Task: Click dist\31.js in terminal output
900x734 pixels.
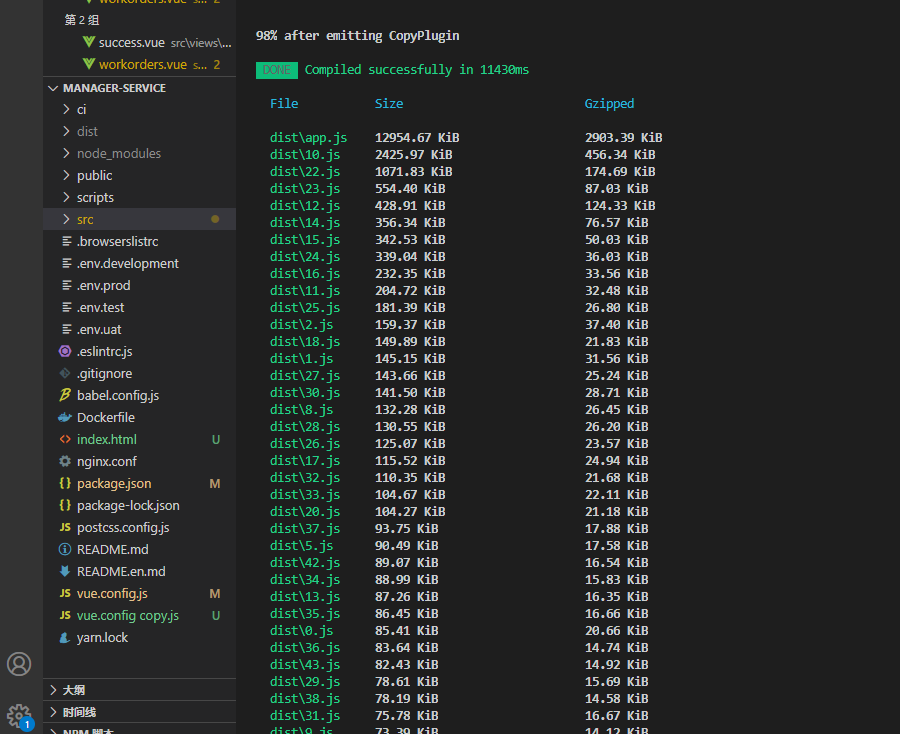Action: point(305,716)
